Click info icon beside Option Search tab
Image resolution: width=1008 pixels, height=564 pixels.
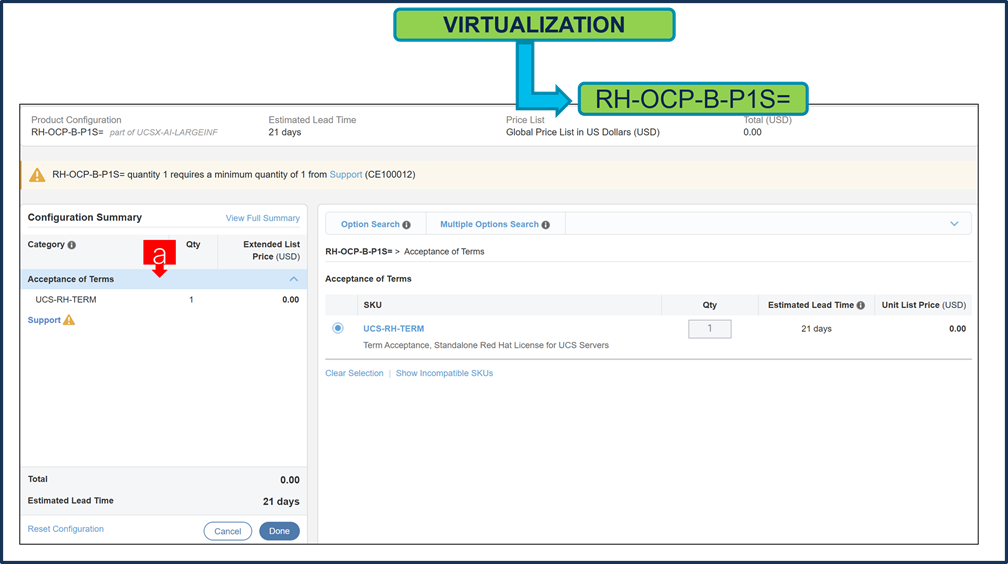(406, 225)
